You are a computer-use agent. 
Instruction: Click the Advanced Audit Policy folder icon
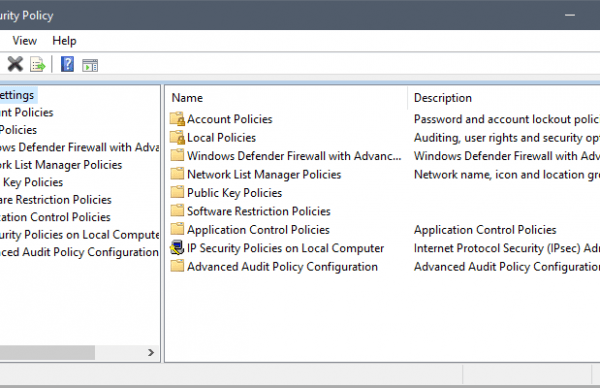click(177, 266)
